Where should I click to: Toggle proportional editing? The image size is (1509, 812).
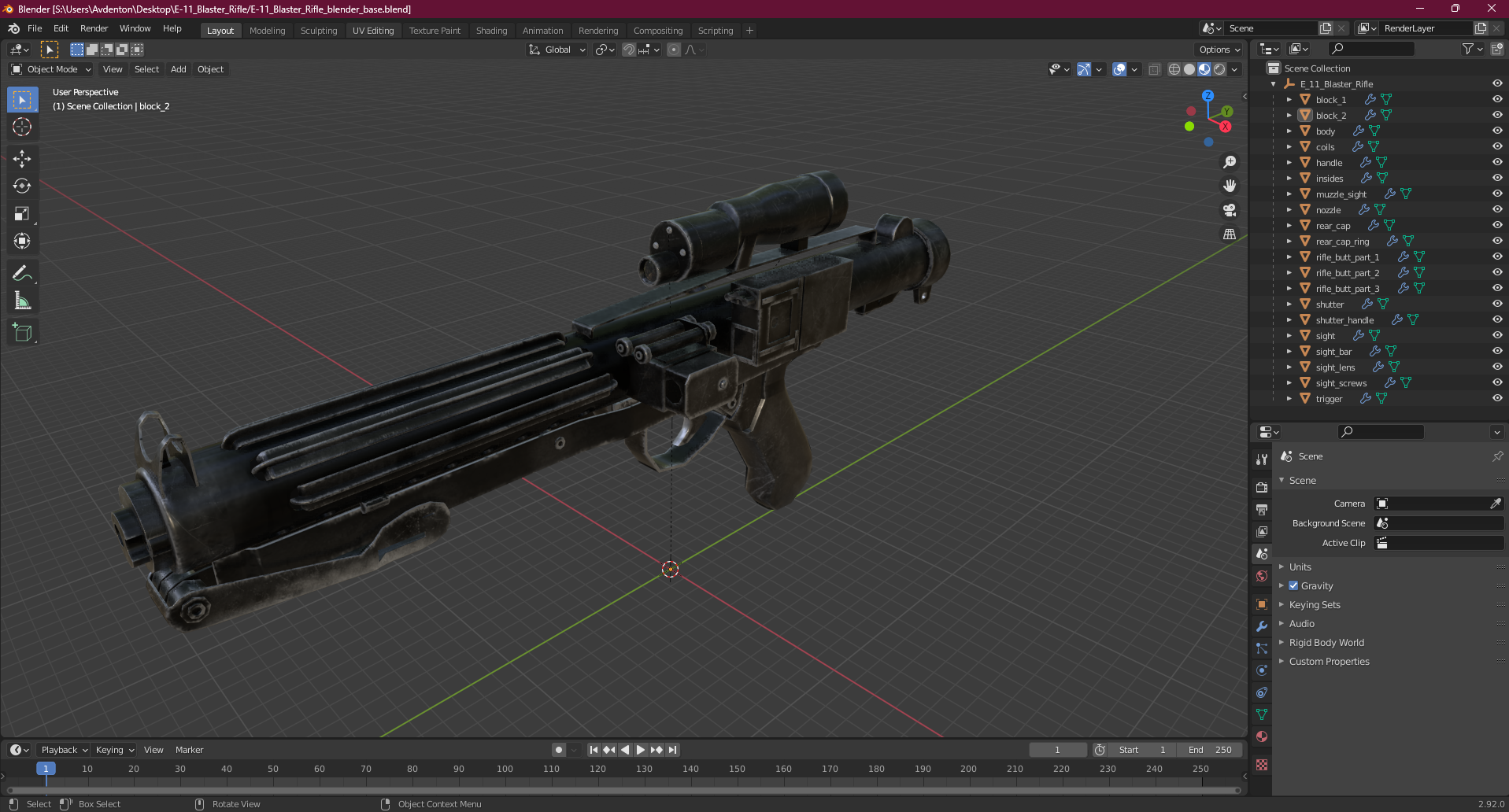point(674,50)
